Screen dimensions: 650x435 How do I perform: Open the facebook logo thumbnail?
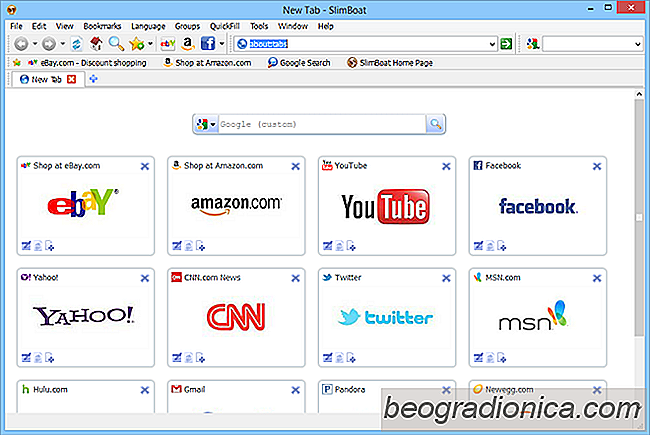coord(538,206)
